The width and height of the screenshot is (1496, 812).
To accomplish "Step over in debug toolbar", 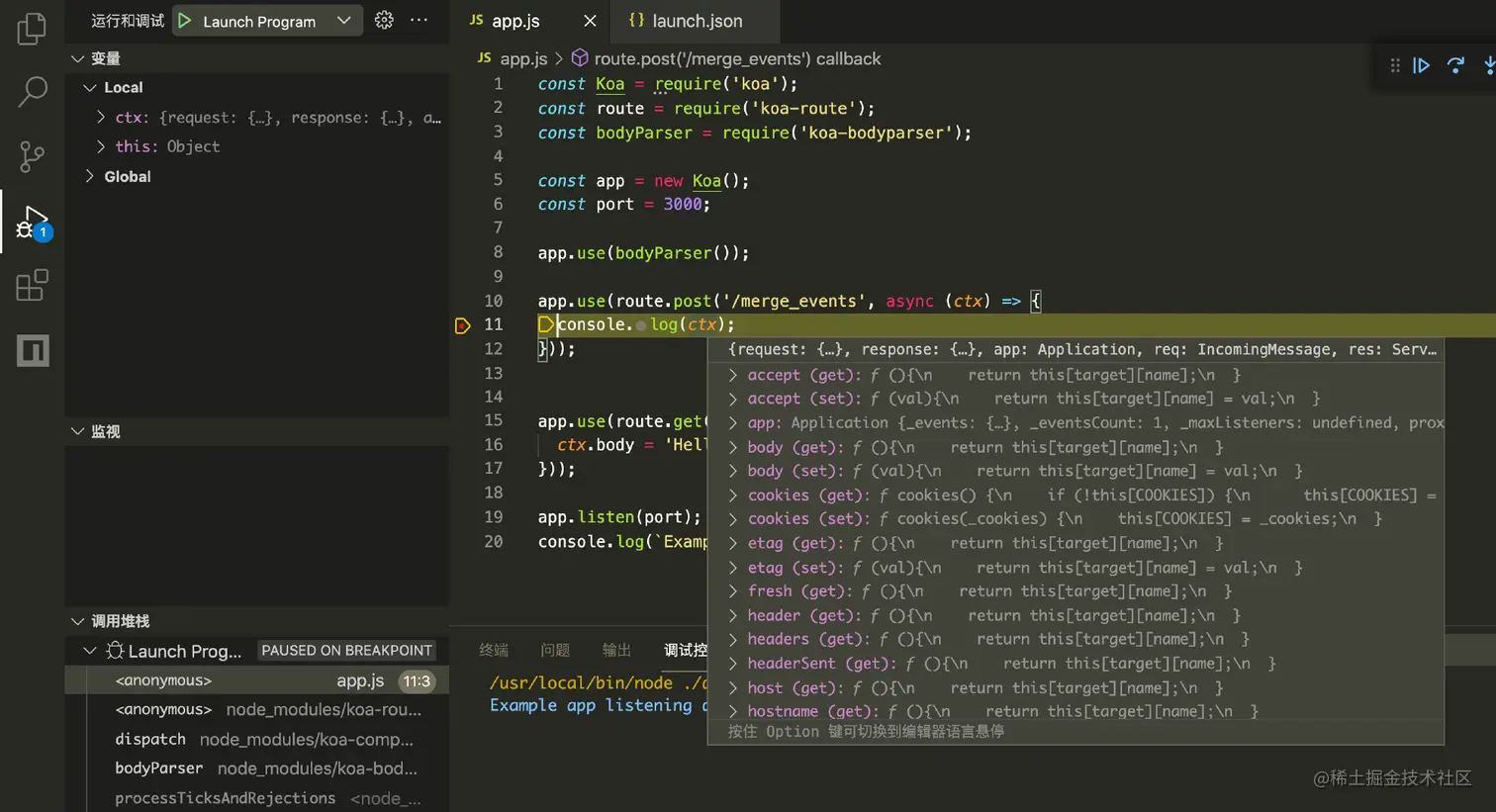I will point(1455,65).
